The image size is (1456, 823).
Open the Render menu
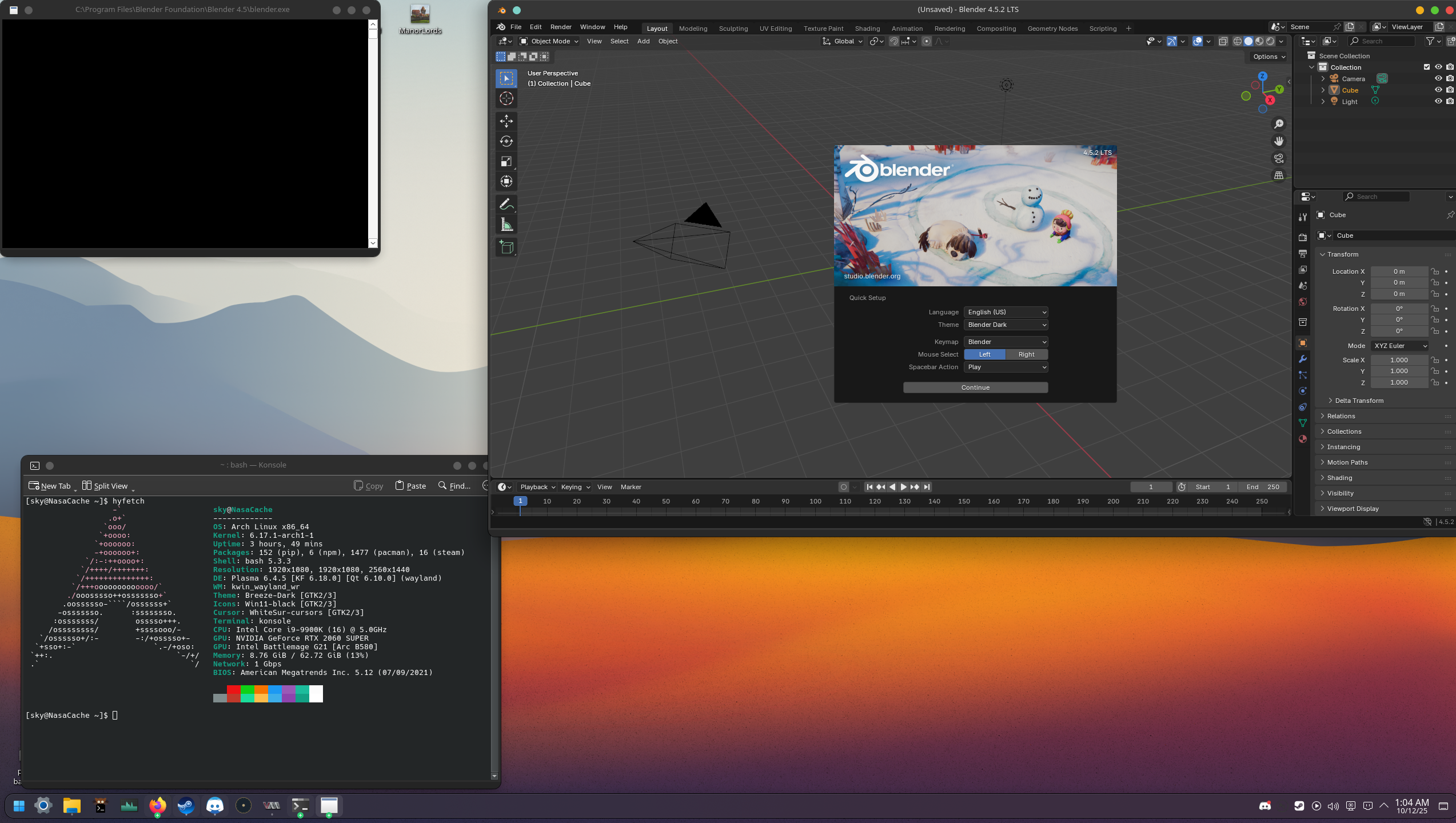click(x=560, y=27)
